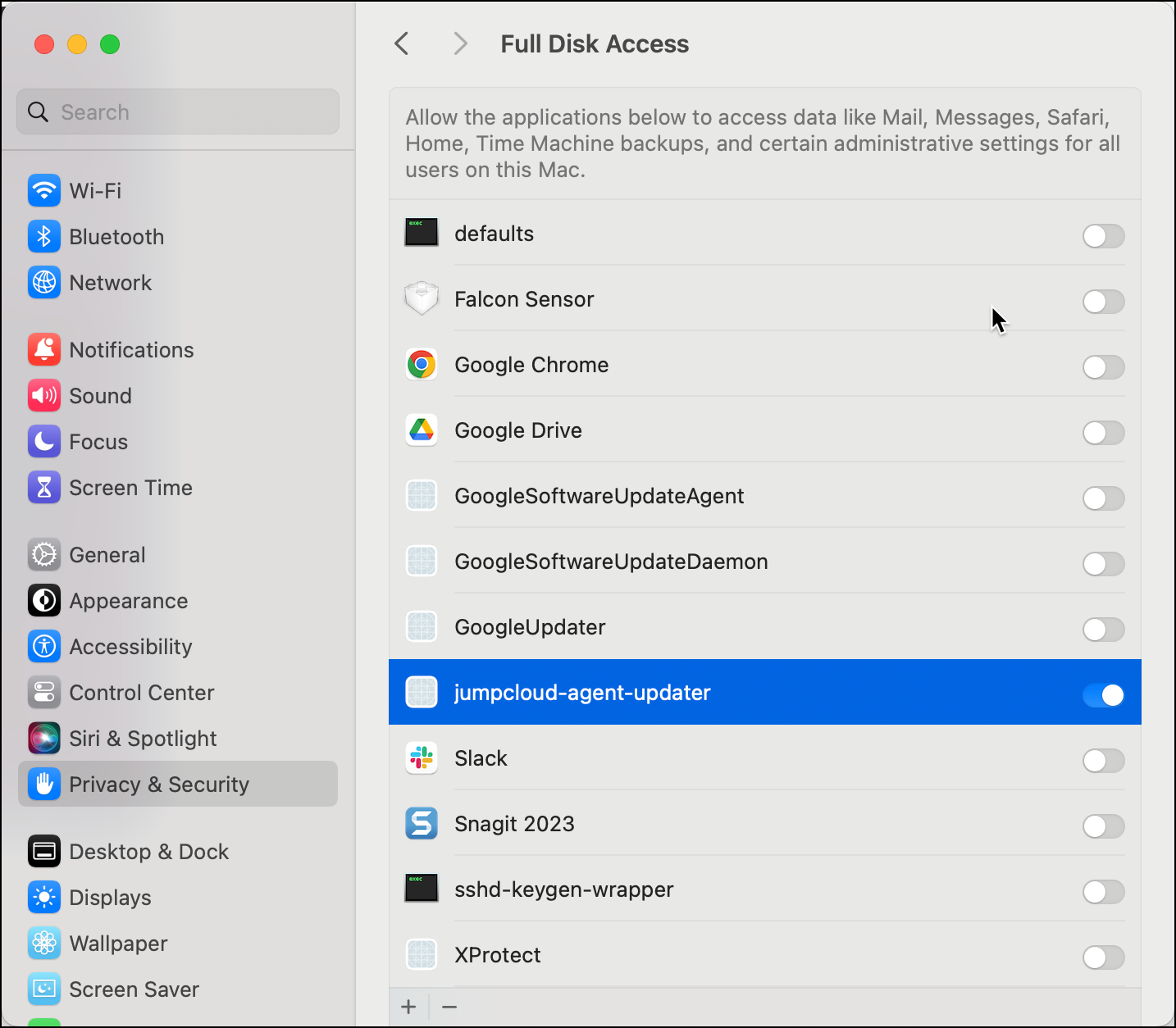Viewport: 1176px width, 1028px height.
Task: Select the GoogleSoftwareUpdateDaemon row label
Action: pyautogui.click(x=611, y=562)
